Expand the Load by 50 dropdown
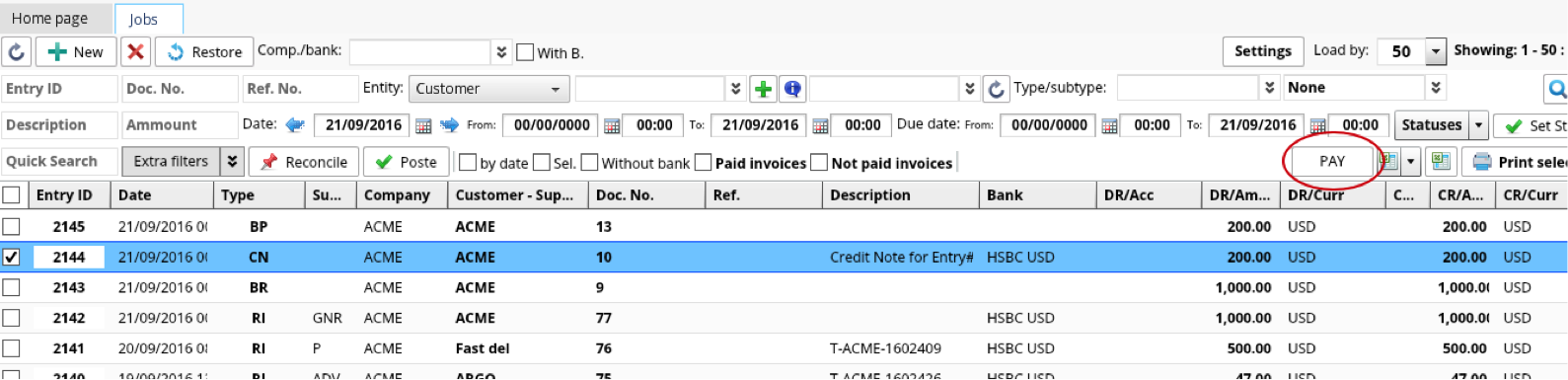Screen dimensions: 1568x380 (x=1436, y=51)
